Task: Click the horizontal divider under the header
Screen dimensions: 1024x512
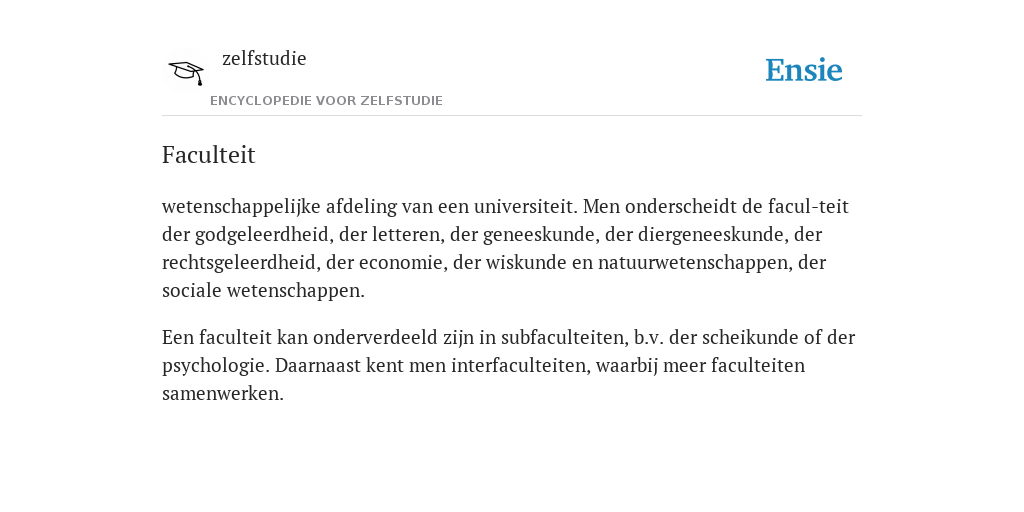Action: (512, 116)
